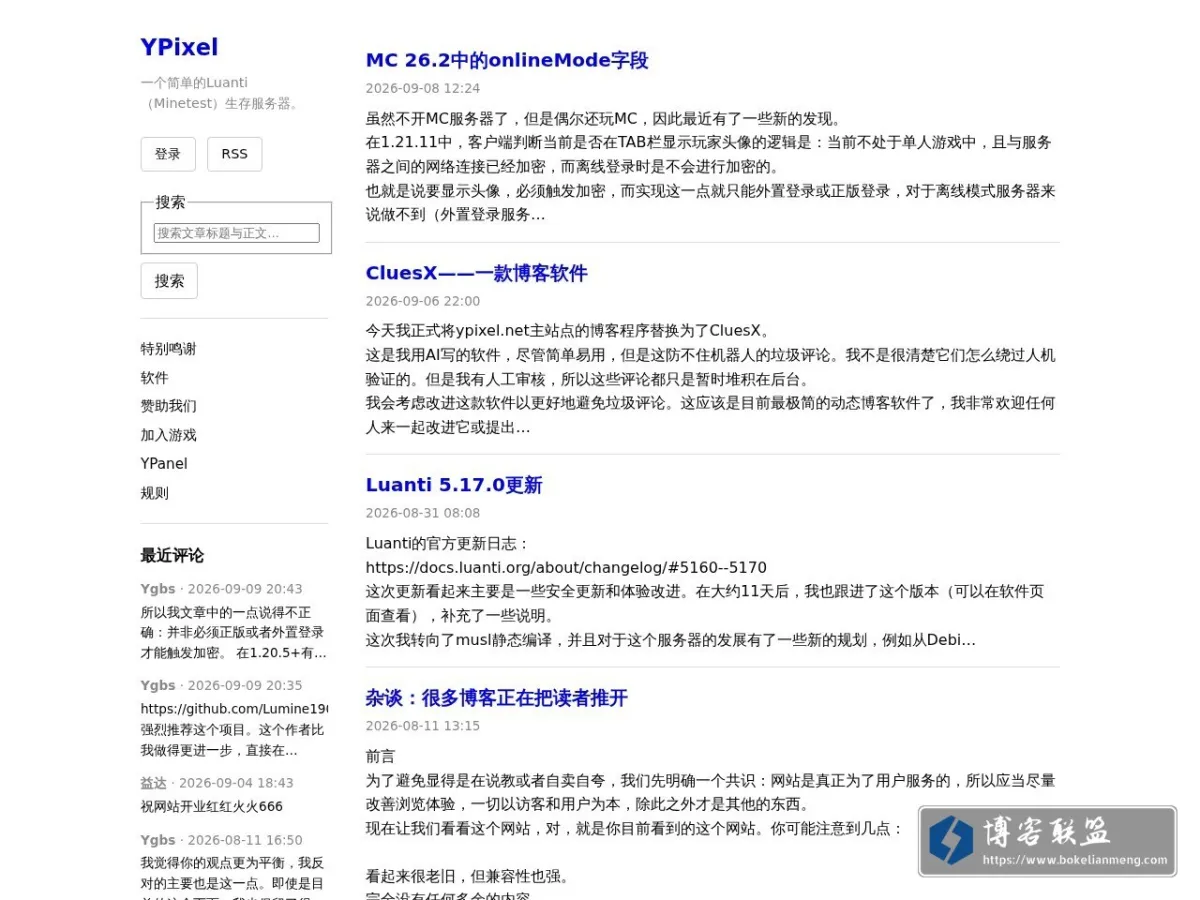Image resolution: width=1200 pixels, height=900 pixels.
Task: Open commenter Ygbs on 2026-09-09 20:35 comment
Action: pos(158,685)
